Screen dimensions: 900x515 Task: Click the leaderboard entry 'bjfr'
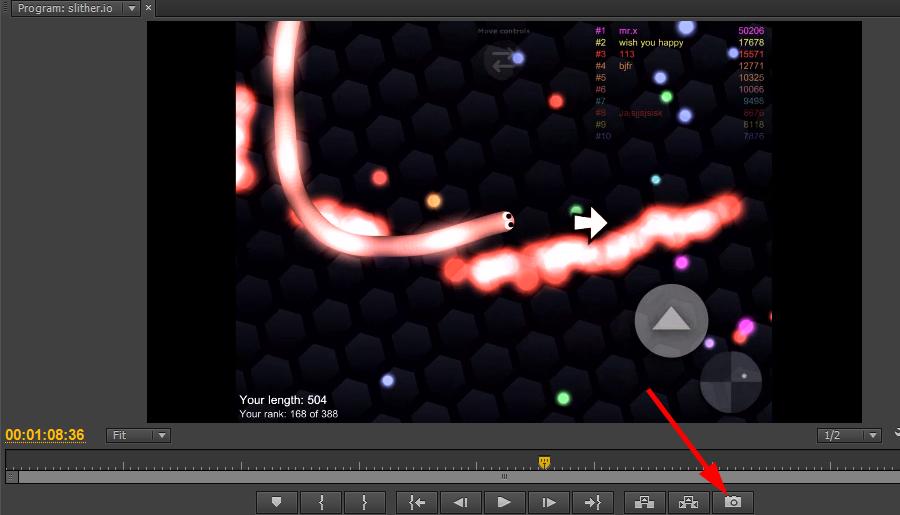(x=626, y=66)
